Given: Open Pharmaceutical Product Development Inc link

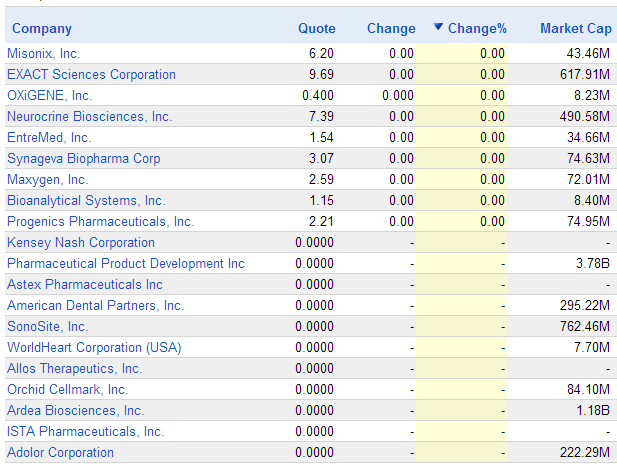Looking at the screenshot, I should (126, 263).
